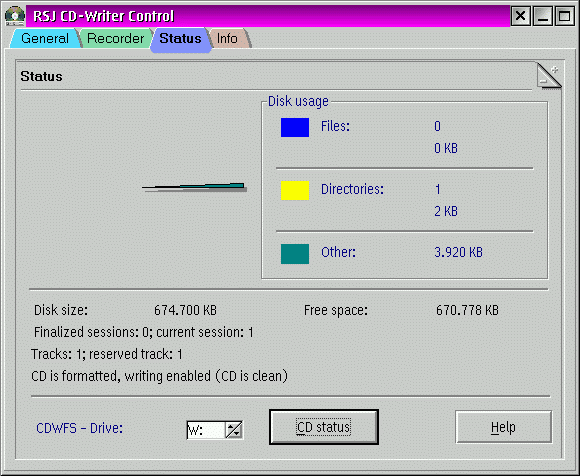The width and height of the screenshot is (580, 476).
Task: Maximize the CD-Writer Control window
Action: (x=564, y=16)
